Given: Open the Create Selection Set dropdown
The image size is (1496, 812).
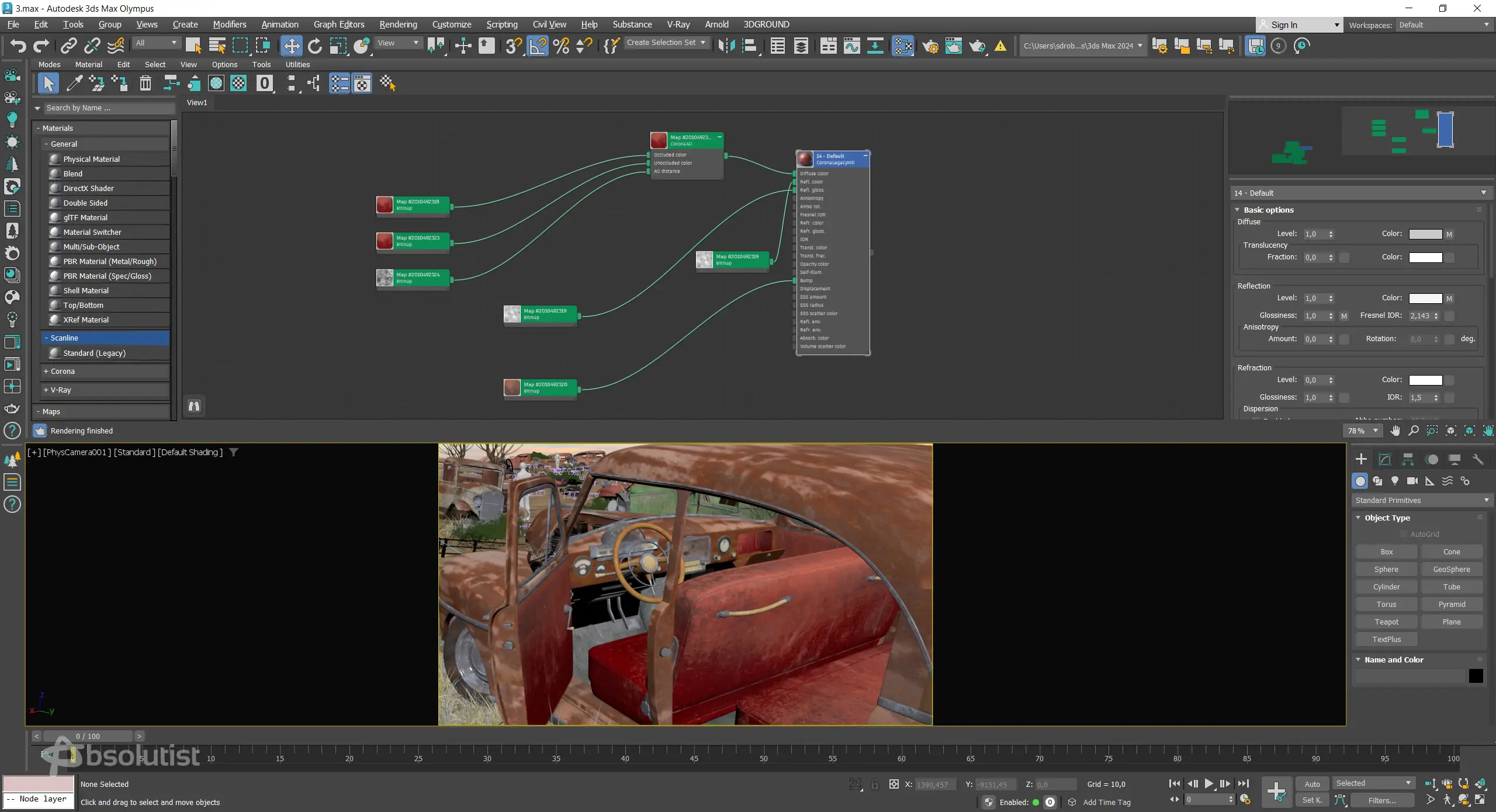Looking at the screenshot, I should (667, 43).
